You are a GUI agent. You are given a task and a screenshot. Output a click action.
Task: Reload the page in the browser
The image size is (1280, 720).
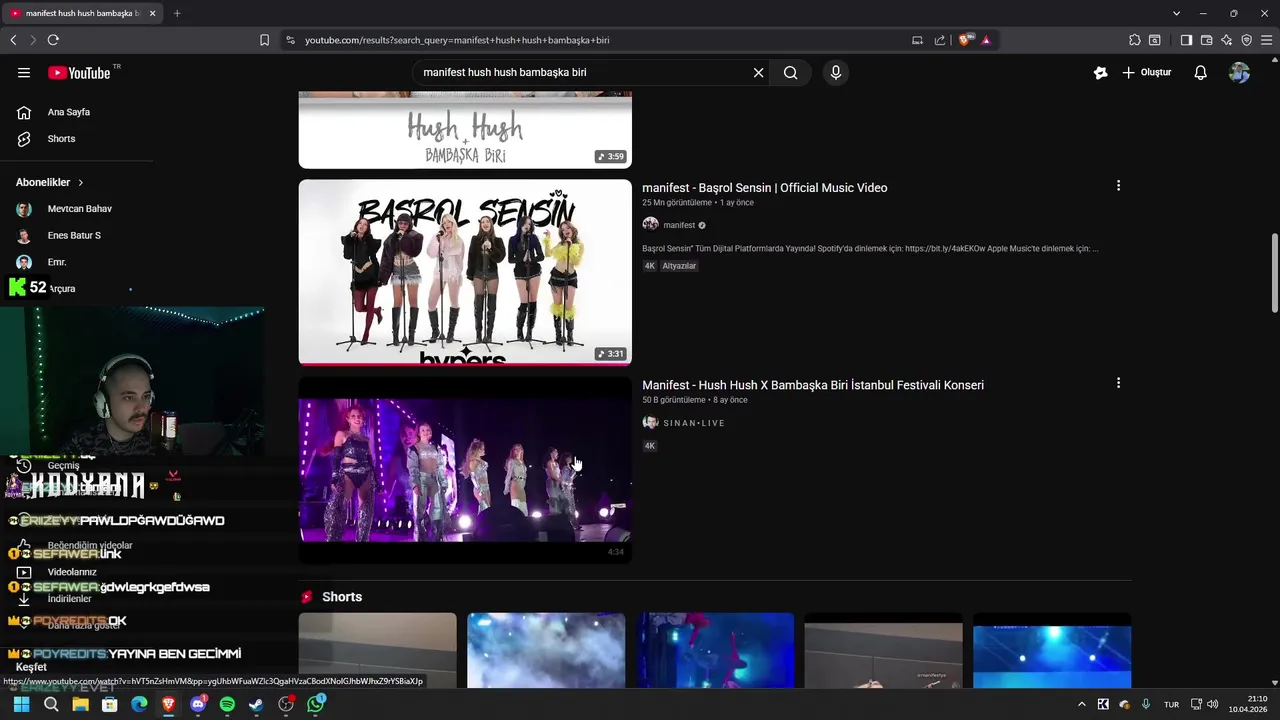(53, 40)
